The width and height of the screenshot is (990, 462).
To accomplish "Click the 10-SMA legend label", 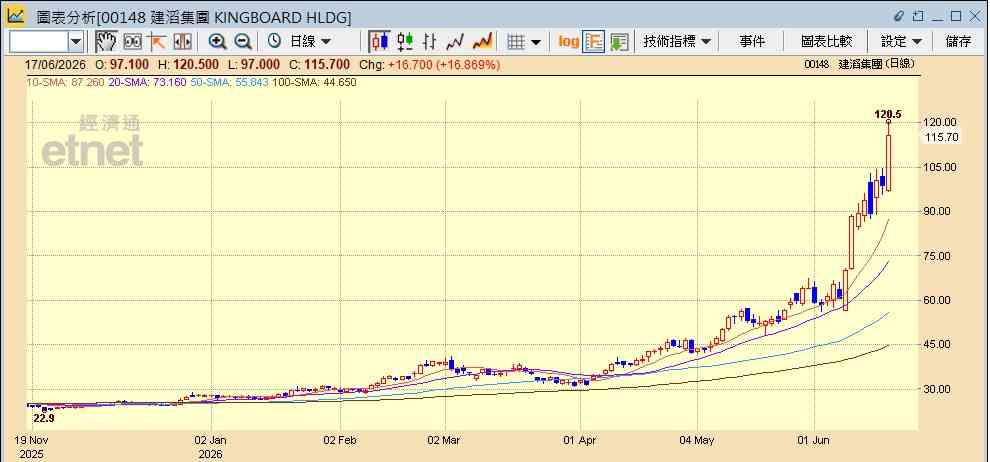I will coord(68,82).
